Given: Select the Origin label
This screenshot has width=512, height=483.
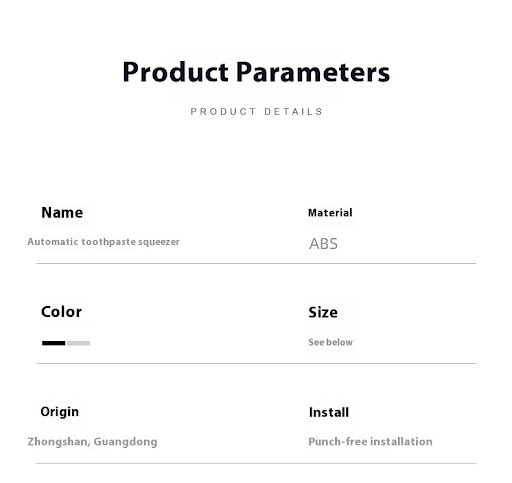Looking at the screenshot, I should pos(60,412).
